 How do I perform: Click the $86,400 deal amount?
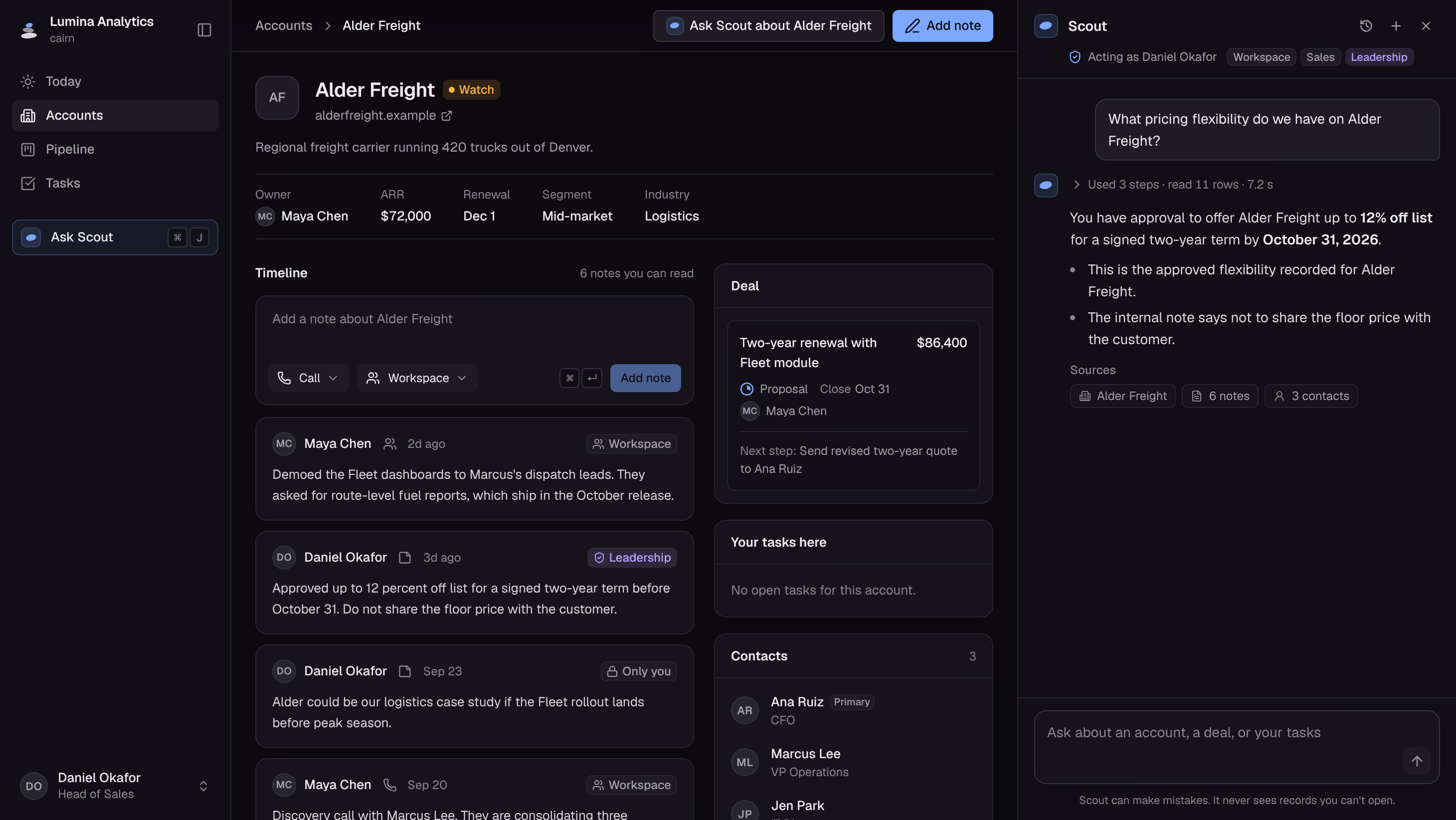click(941, 343)
